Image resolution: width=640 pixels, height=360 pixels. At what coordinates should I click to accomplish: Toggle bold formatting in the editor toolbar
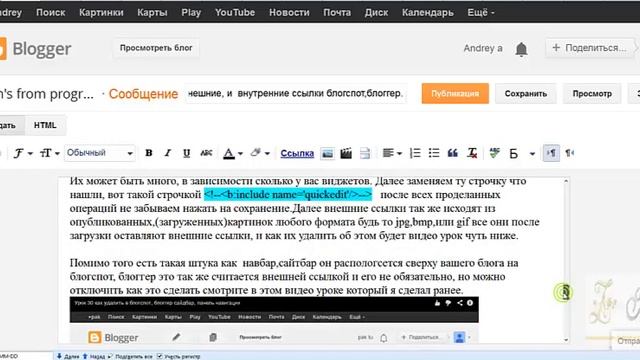149,153
